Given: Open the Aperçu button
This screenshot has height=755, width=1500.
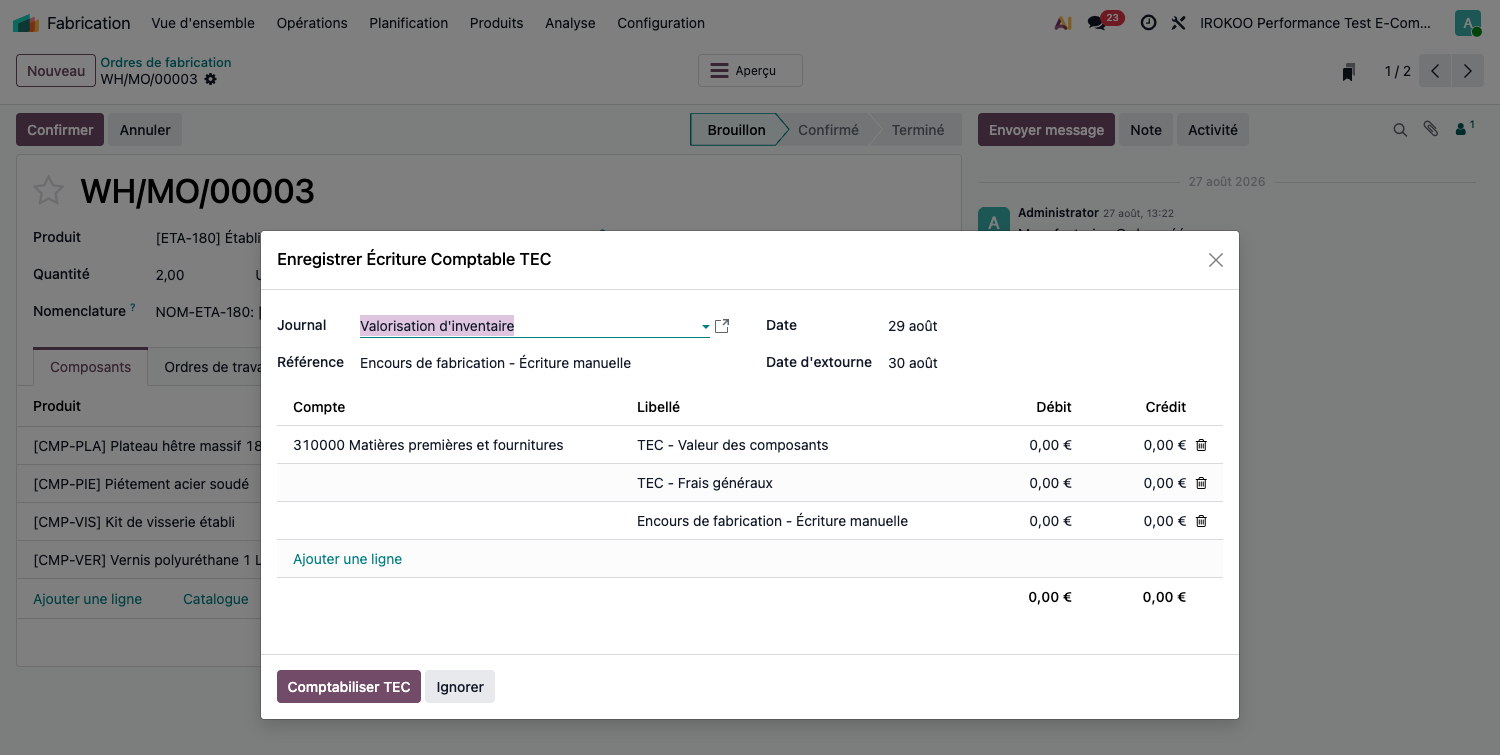Looking at the screenshot, I should (x=750, y=71).
